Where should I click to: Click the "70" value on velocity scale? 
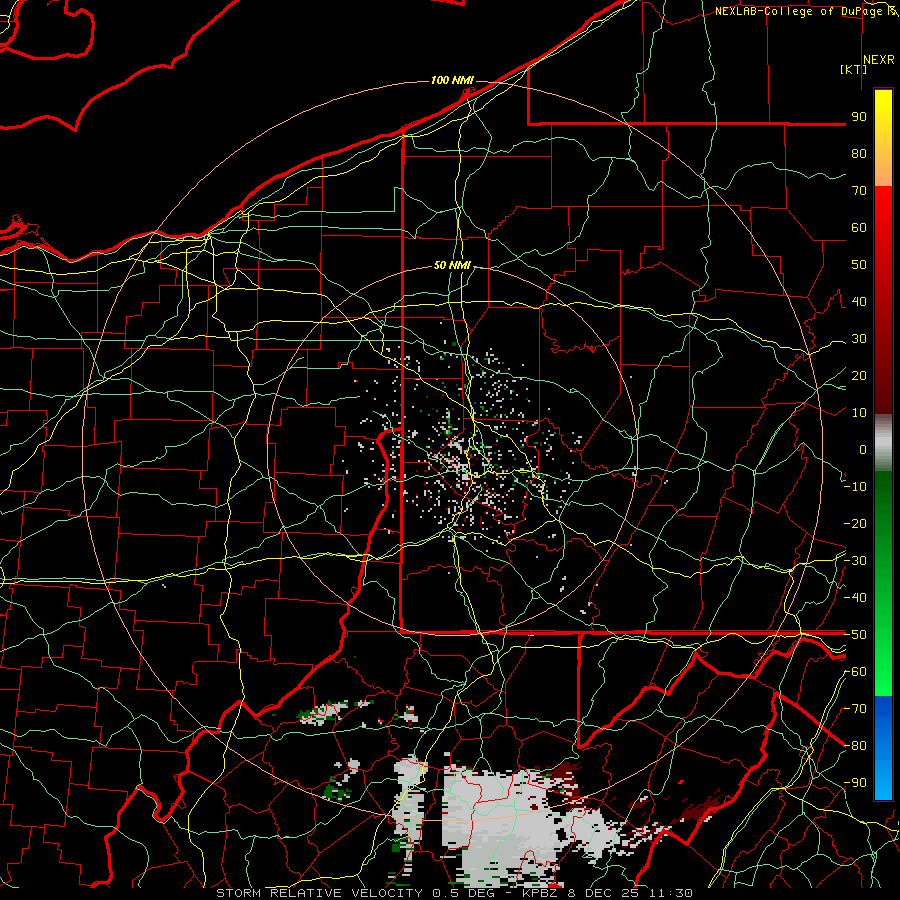pyautogui.click(x=859, y=191)
